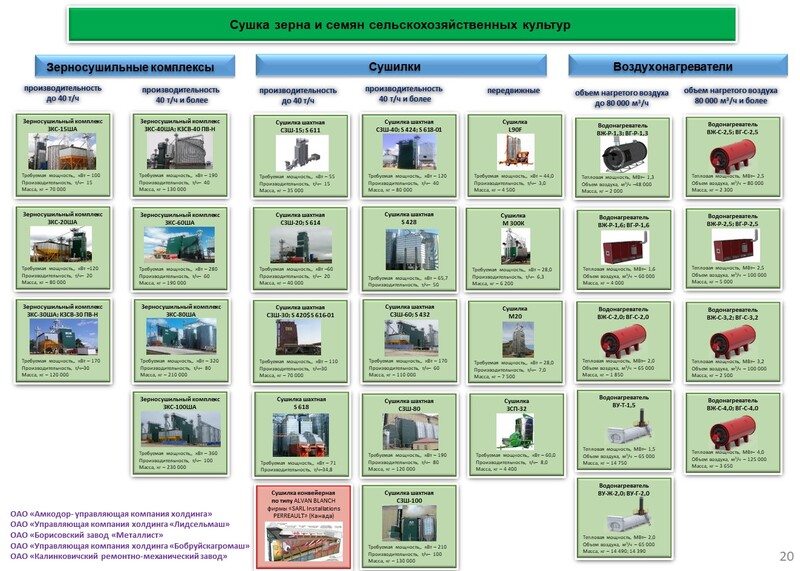
Task: Select the СЗШ-80 shaft dryer image
Action: (410, 431)
